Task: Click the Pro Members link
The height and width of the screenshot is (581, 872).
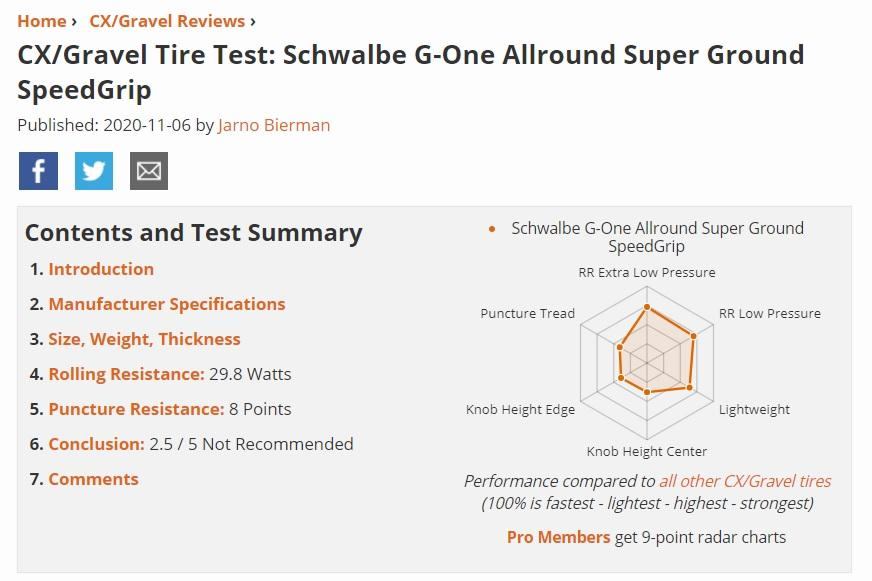Action: 558,537
